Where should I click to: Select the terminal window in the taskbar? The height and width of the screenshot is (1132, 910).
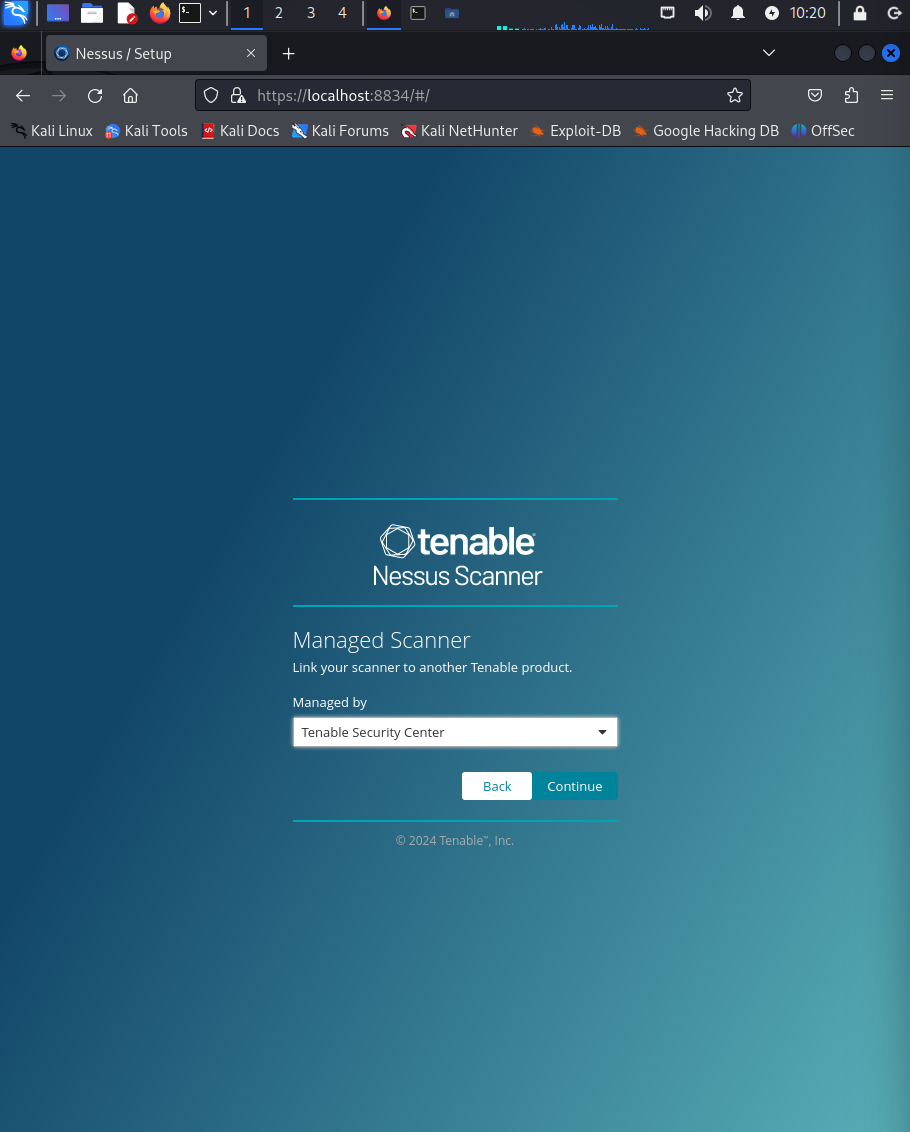417,13
